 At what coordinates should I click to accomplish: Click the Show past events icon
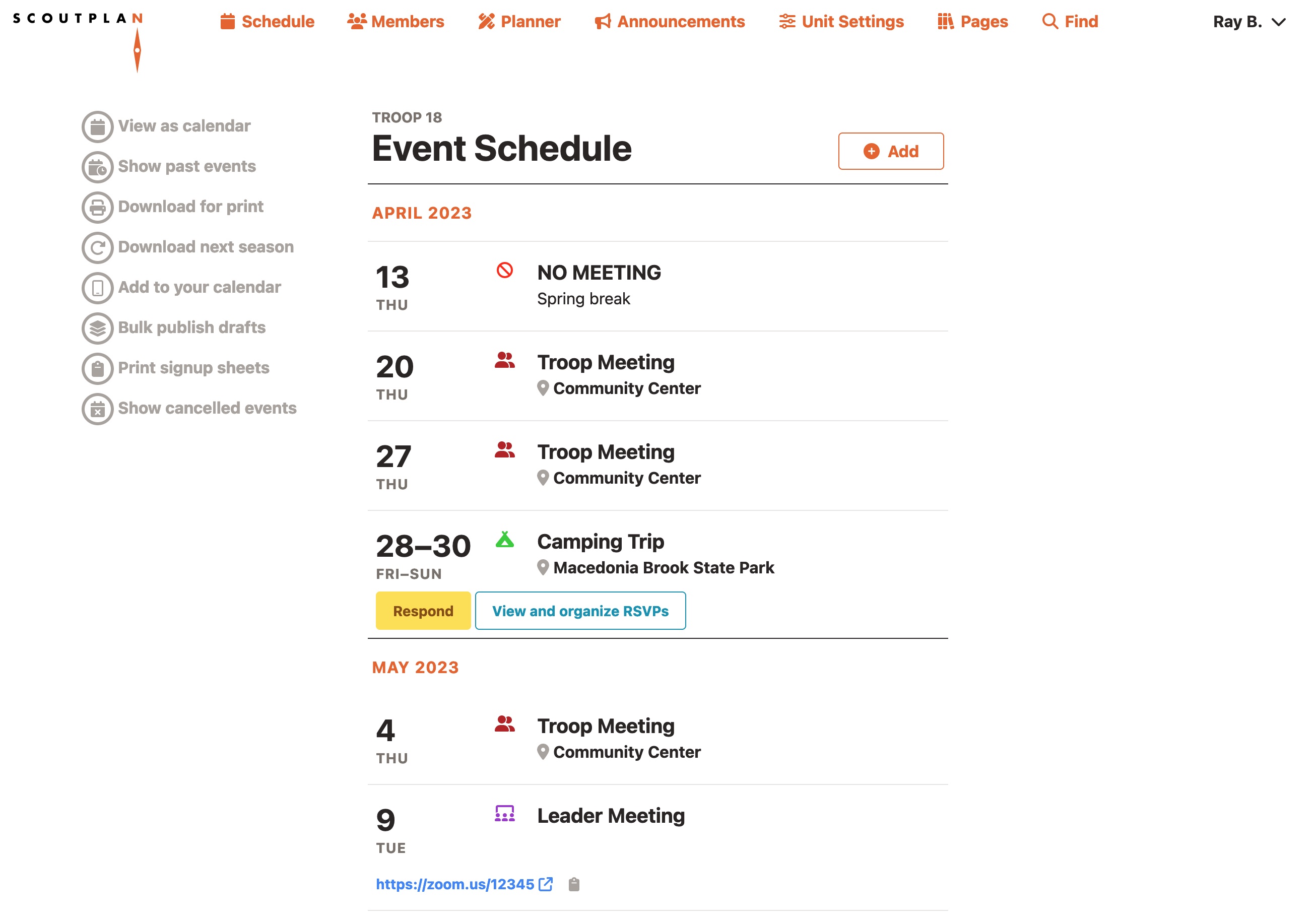coord(97,166)
